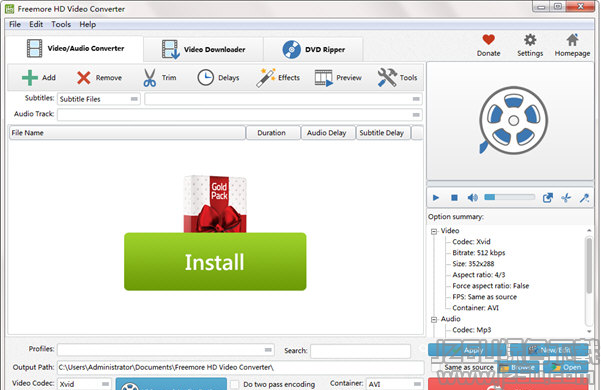Open the Tools menu
601x390 pixels.
coord(61,25)
